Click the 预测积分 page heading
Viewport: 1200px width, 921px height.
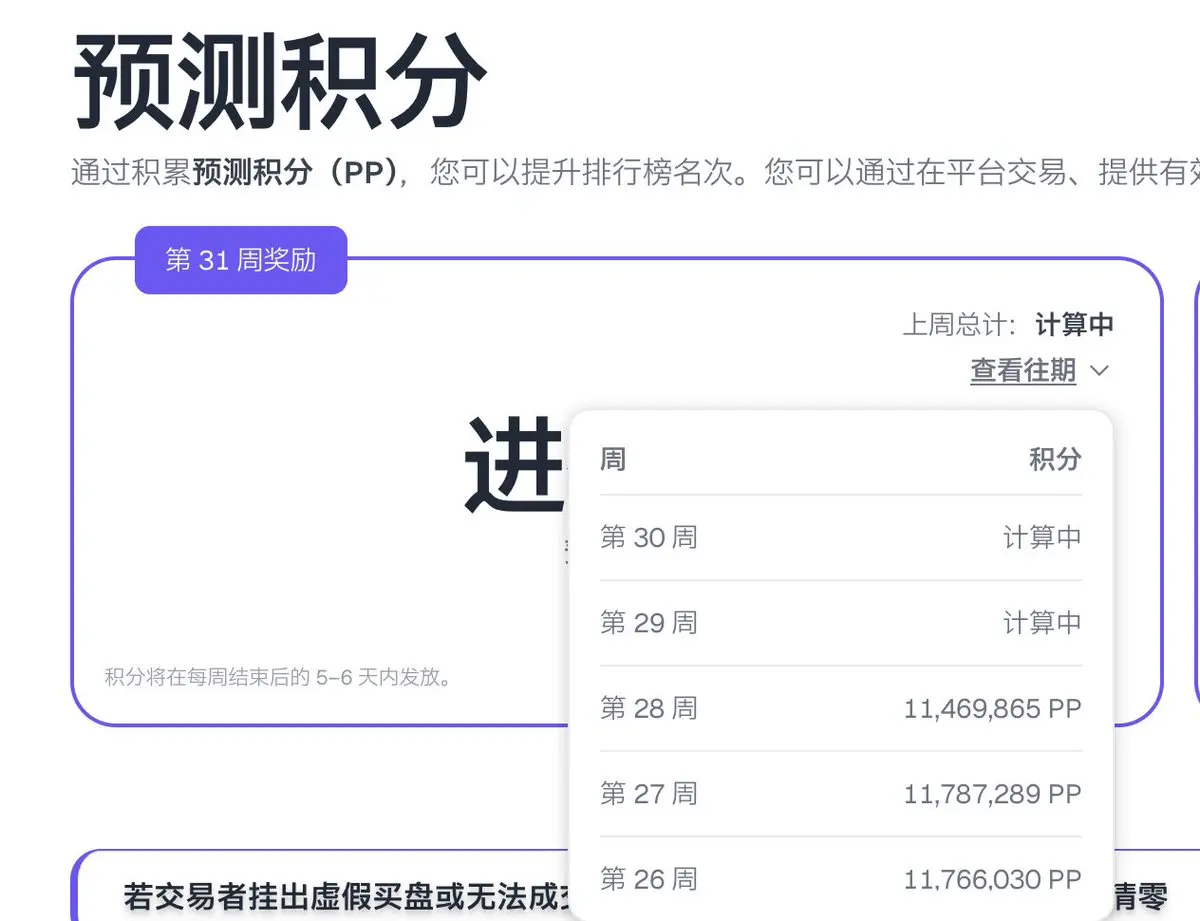click(x=280, y=83)
